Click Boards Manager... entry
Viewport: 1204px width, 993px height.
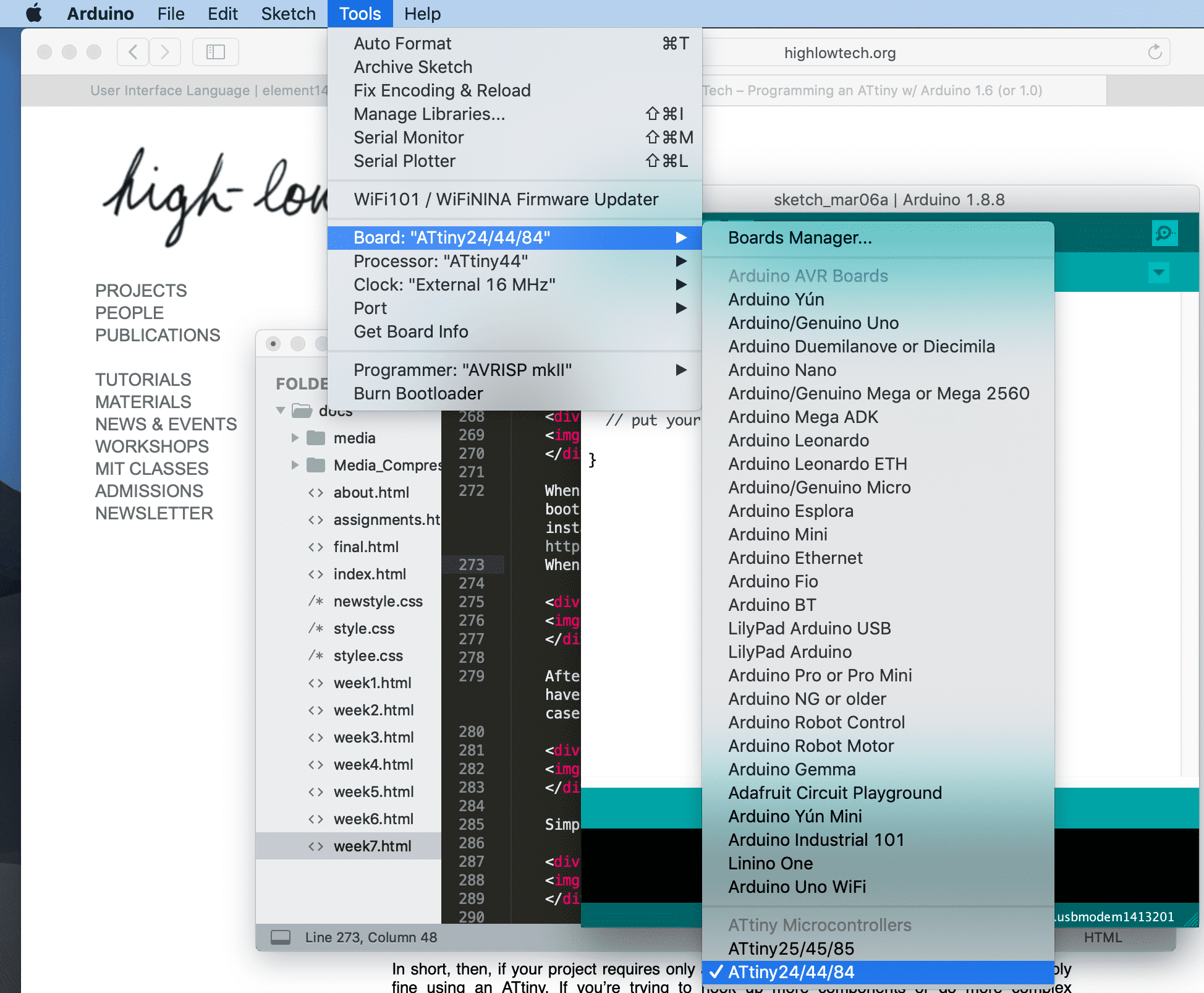coord(800,237)
